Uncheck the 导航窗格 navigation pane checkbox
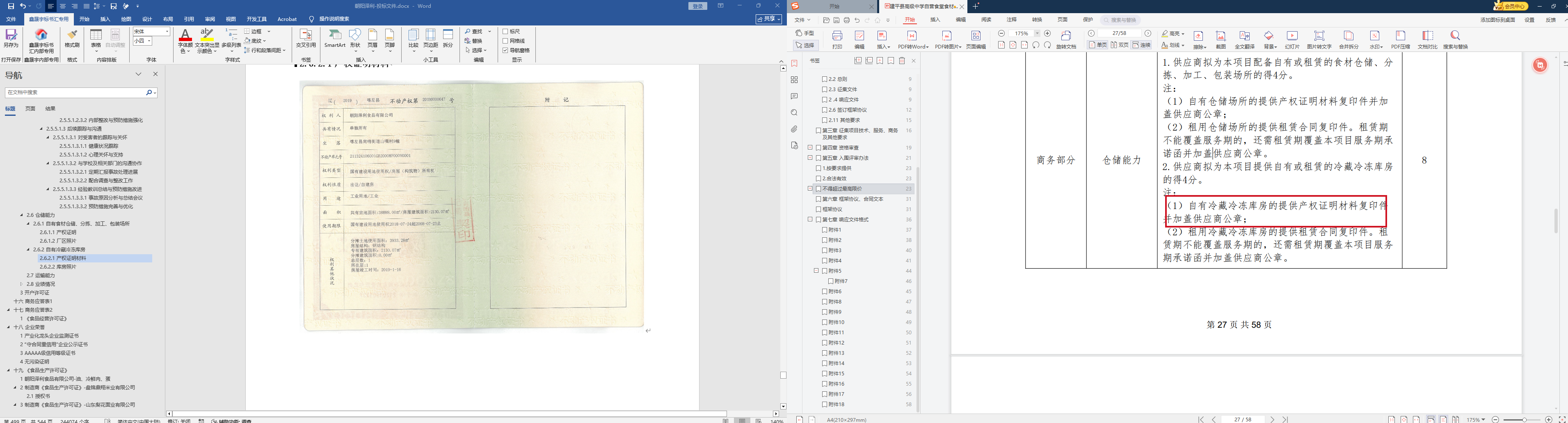Screen dimensions: 1568x423 tap(506, 50)
